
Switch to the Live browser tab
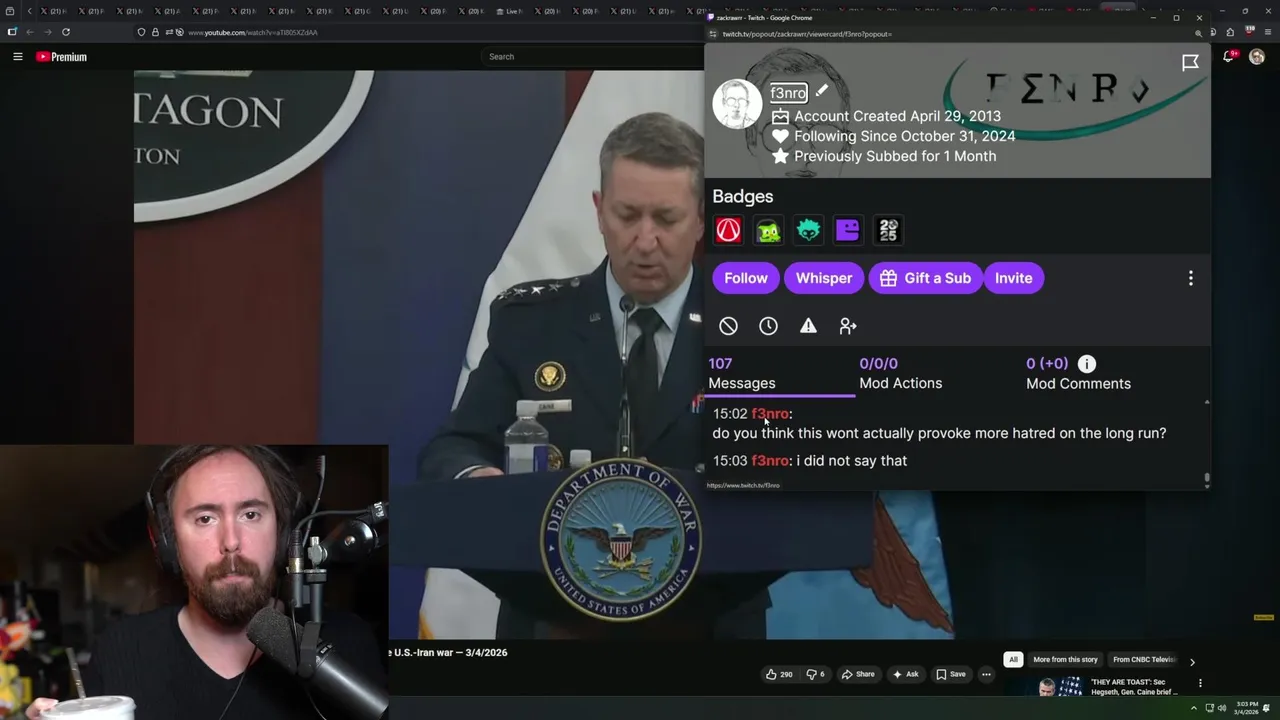click(509, 11)
